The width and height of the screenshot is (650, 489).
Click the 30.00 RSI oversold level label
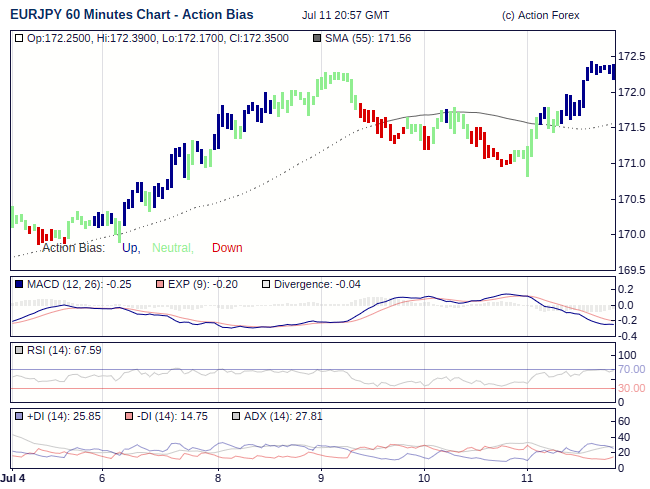click(x=632, y=388)
